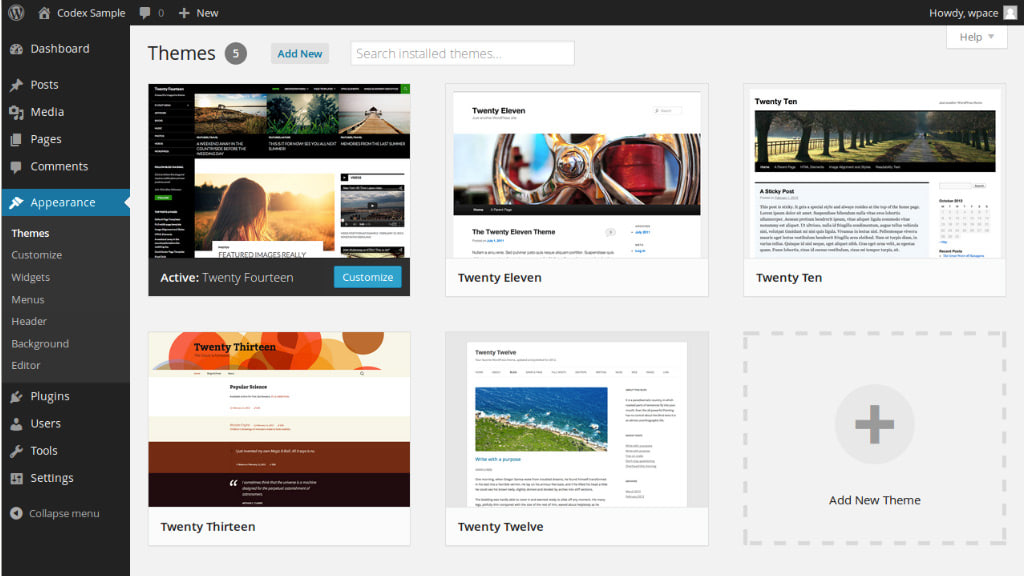Click the Settings sliders icon
This screenshot has height=576, width=1025.
[16, 478]
